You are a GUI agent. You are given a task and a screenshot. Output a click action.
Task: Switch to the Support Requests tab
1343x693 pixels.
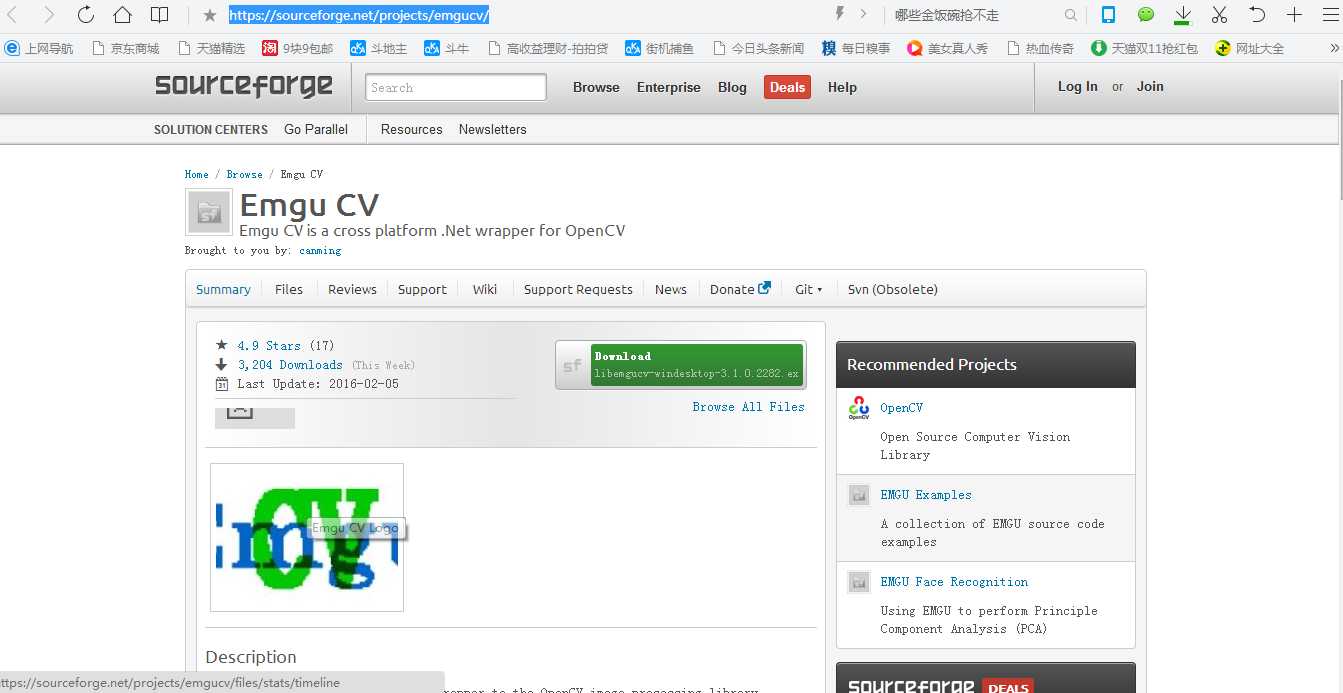coord(578,289)
